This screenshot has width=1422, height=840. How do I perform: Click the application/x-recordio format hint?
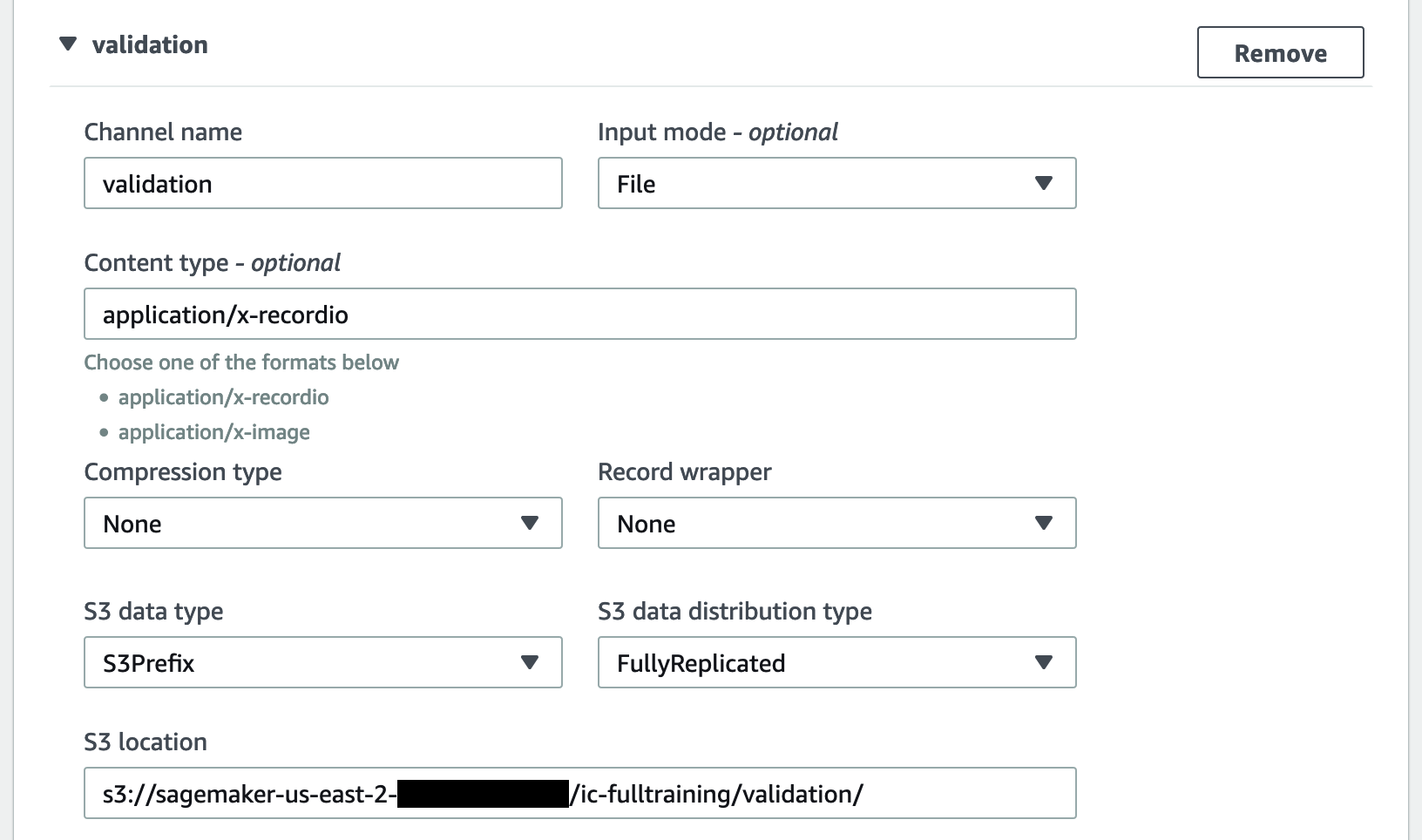223,397
